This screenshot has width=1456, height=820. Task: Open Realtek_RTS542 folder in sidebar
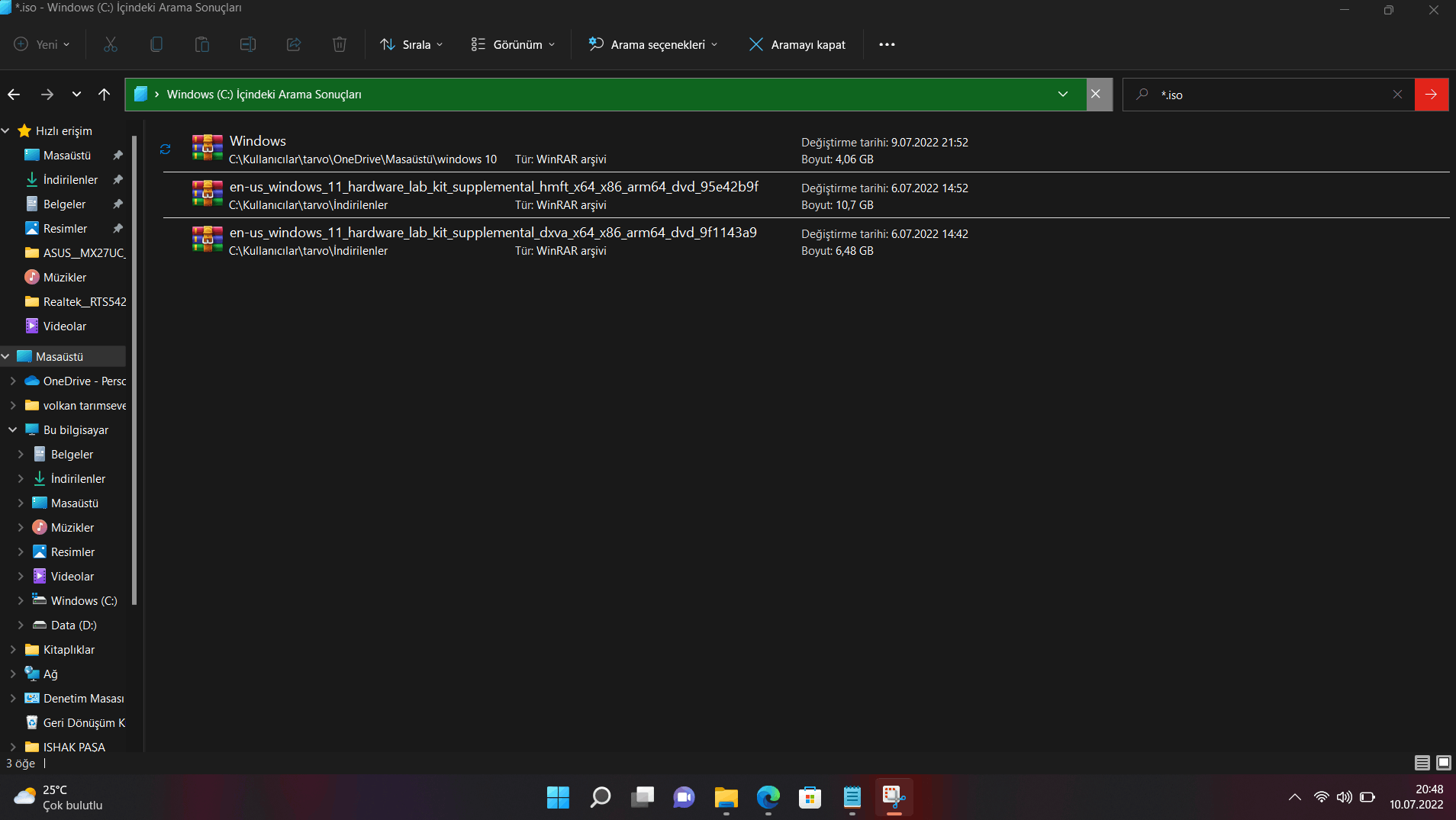73,302
